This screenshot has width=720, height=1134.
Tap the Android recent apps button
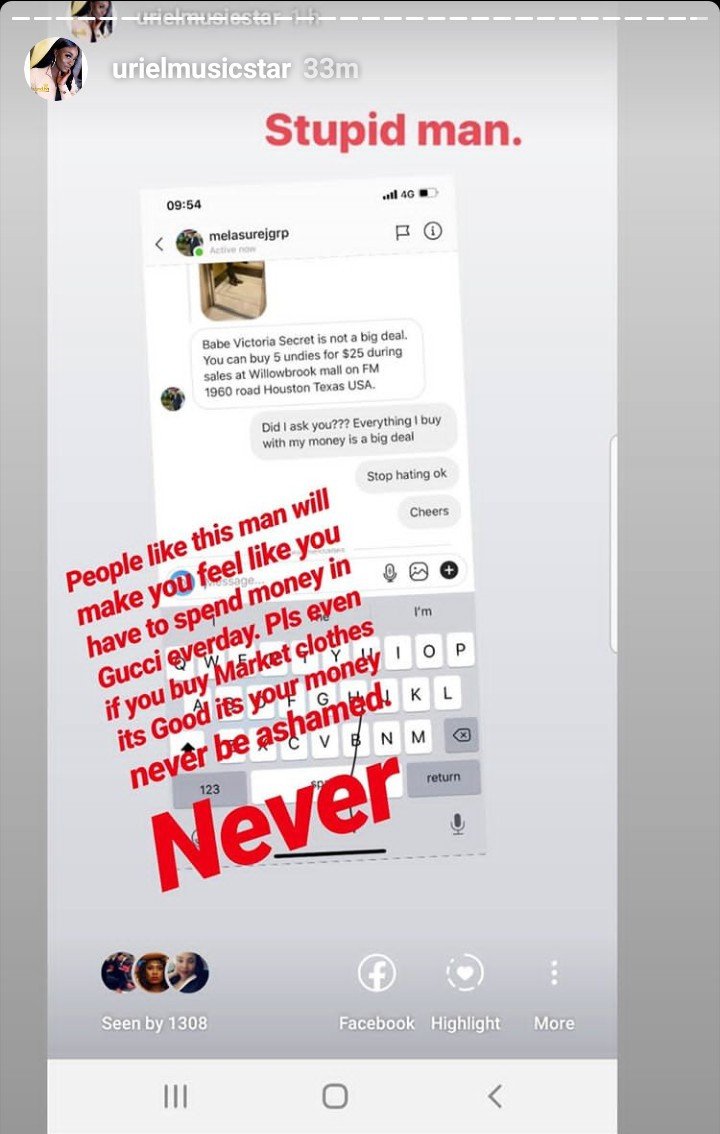pos(176,1096)
